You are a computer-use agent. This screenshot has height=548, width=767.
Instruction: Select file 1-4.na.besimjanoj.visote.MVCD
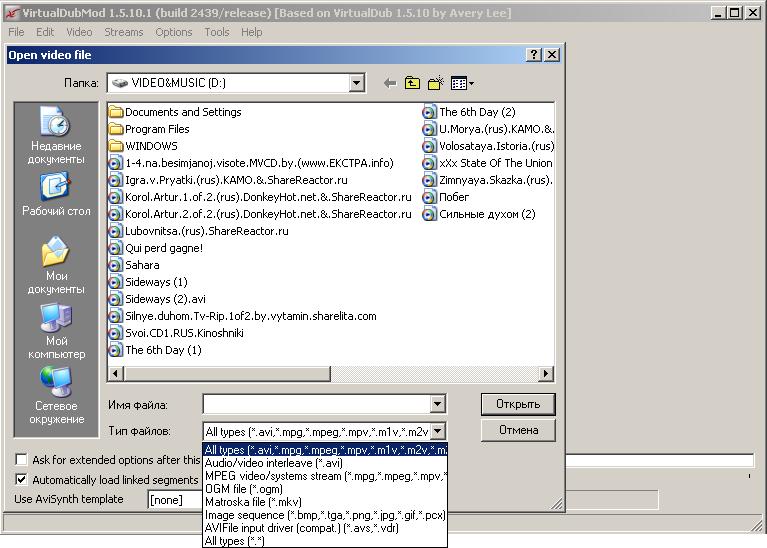point(251,163)
